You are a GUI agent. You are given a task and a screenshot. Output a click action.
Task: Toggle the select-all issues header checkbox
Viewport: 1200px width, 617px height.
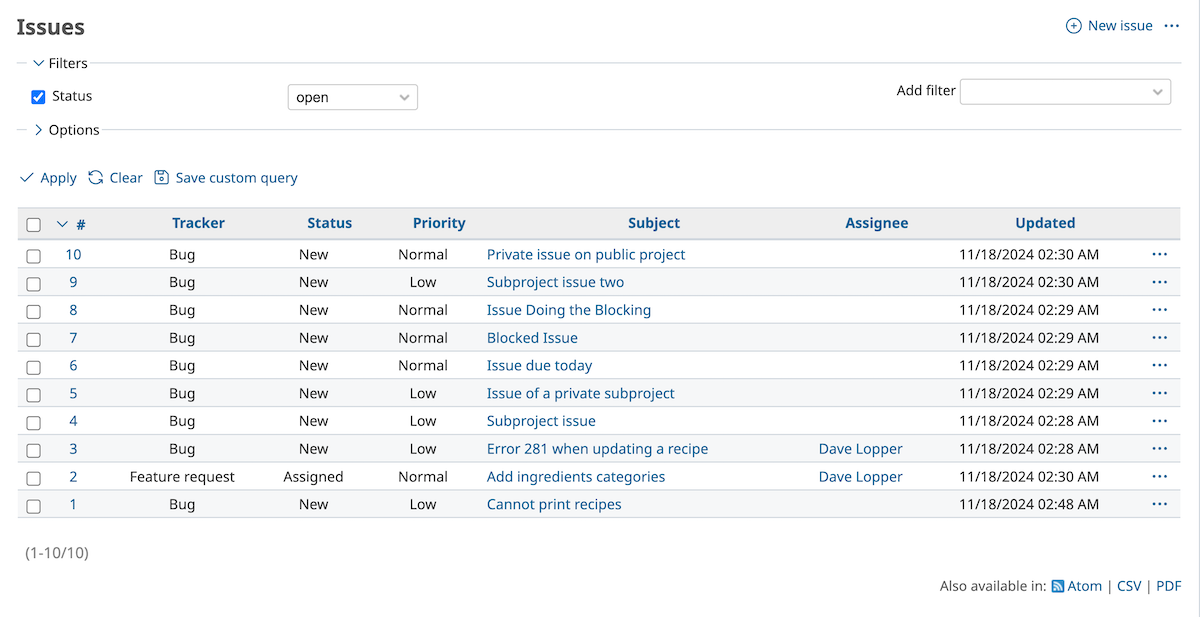34,225
